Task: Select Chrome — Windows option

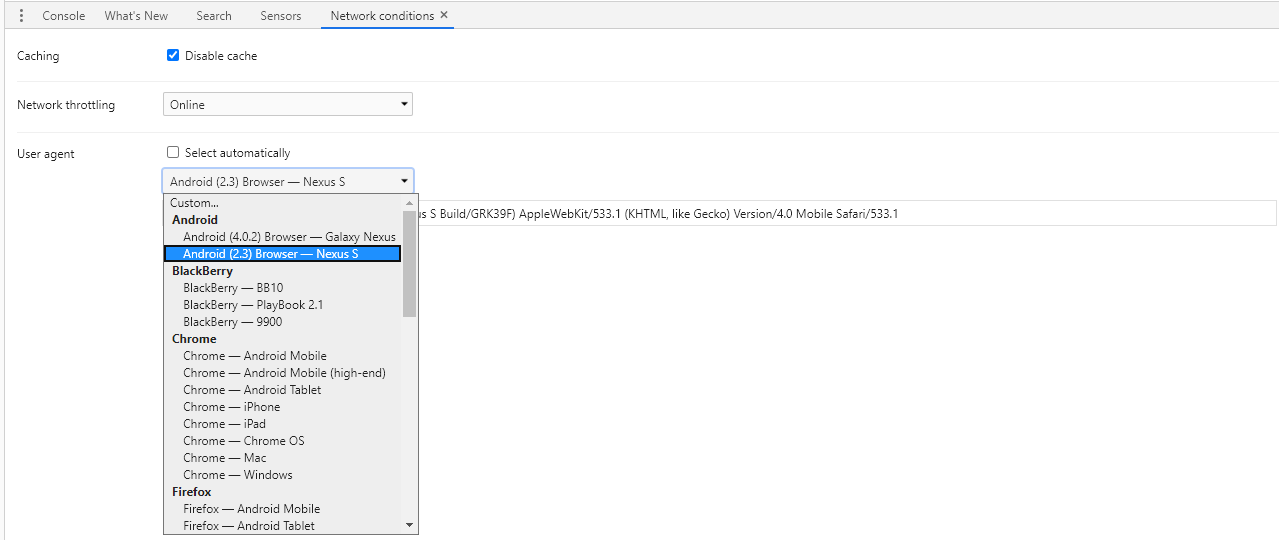Action: 283,475
